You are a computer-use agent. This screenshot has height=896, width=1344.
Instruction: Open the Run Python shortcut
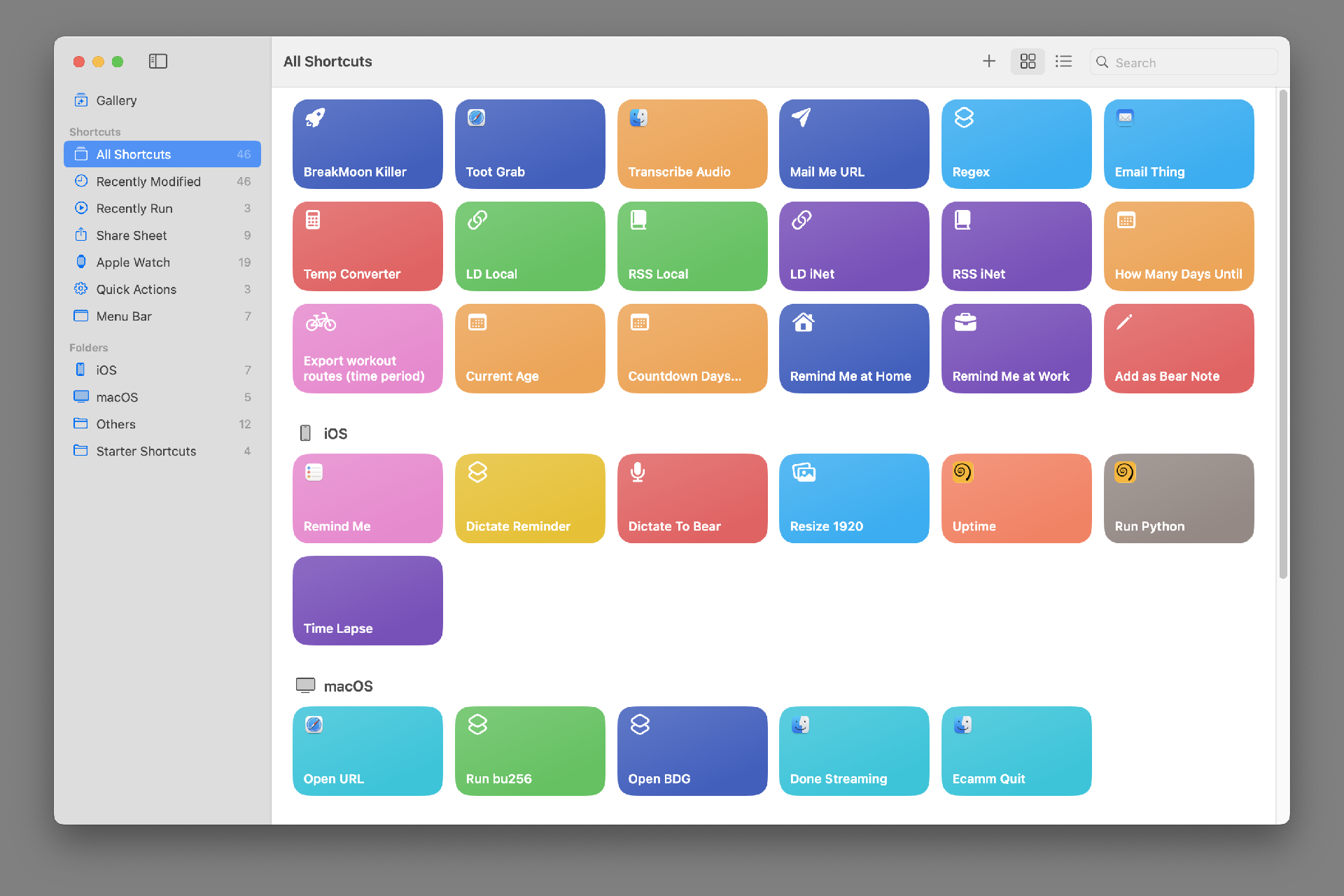pos(1178,498)
